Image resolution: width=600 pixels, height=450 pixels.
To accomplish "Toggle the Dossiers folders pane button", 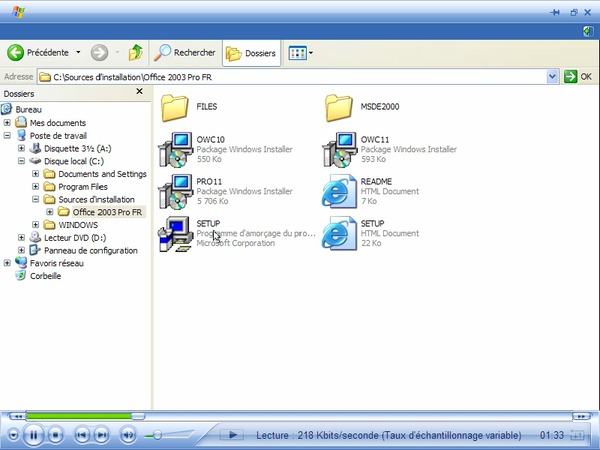I will (x=251, y=52).
